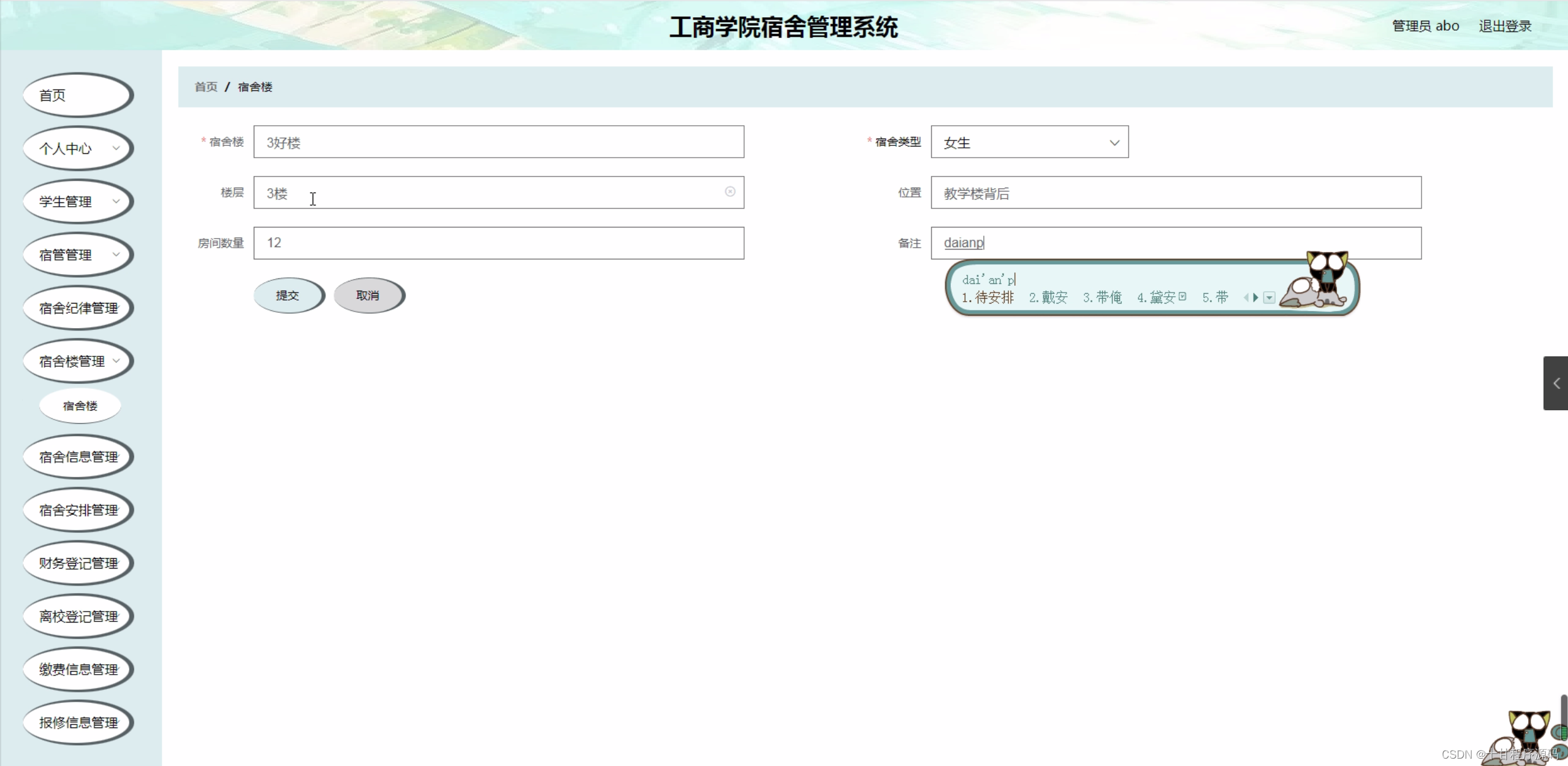This screenshot has width=1568, height=766.
Task: Click the 取消 button
Action: 368,296
